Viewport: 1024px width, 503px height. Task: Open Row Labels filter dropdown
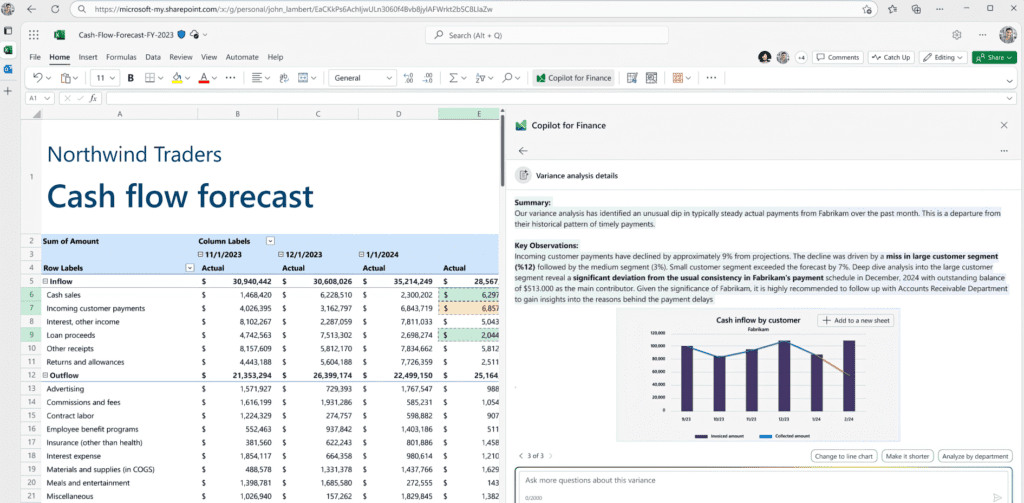[190, 268]
